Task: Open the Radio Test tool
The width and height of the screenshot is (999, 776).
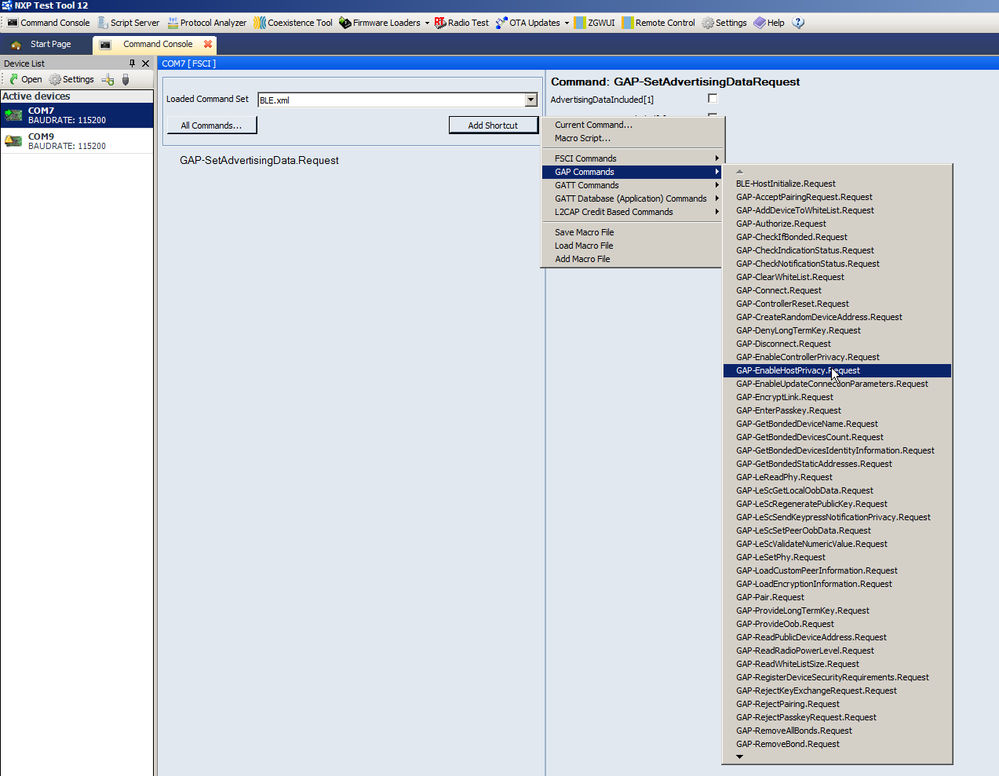Action: tap(461, 23)
